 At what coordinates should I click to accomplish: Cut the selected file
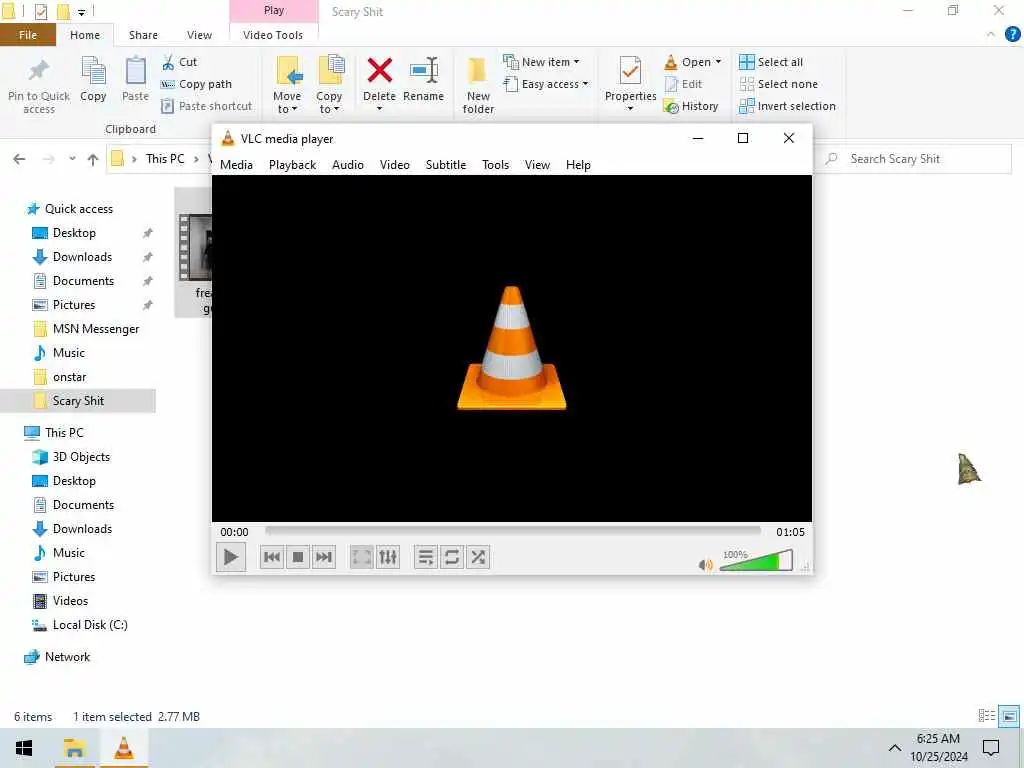(x=180, y=62)
